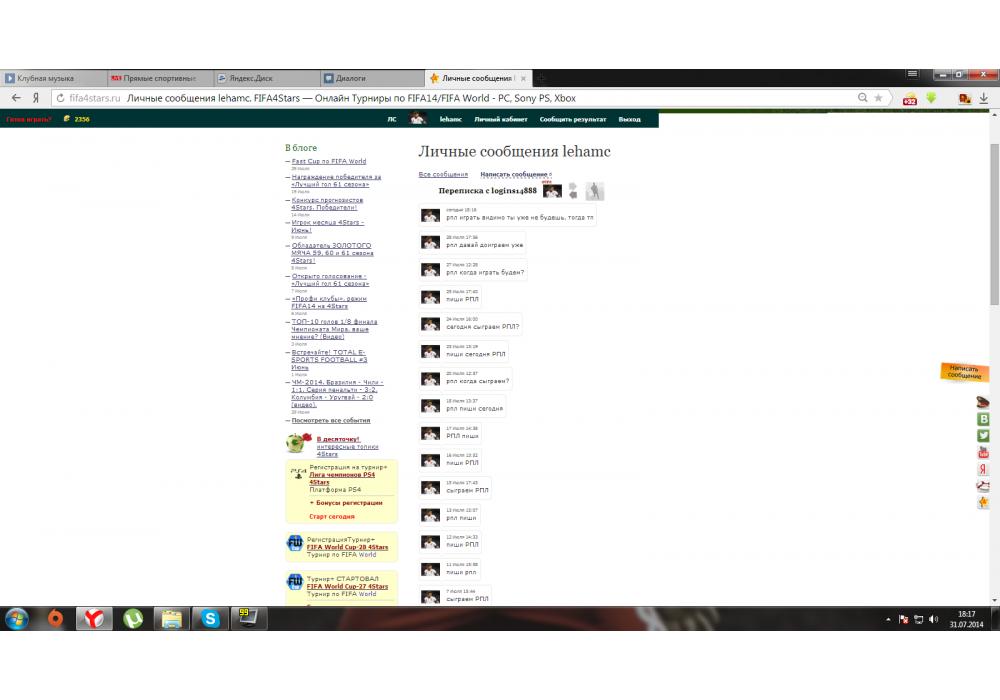
Task: Open Skype from the taskbar
Action: pos(210,619)
